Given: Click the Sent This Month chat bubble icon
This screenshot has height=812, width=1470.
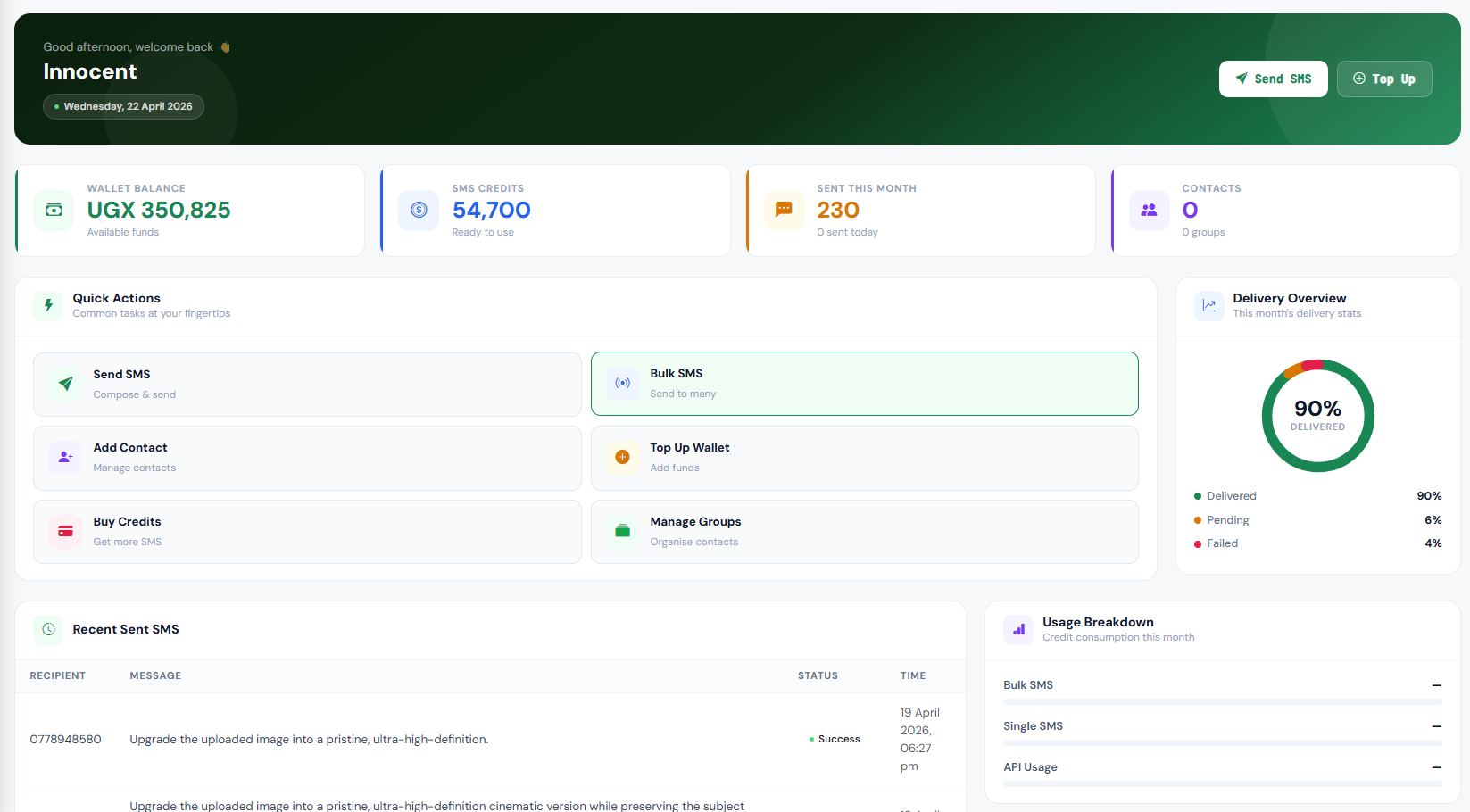Looking at the screenshot, I should (784, 210).
